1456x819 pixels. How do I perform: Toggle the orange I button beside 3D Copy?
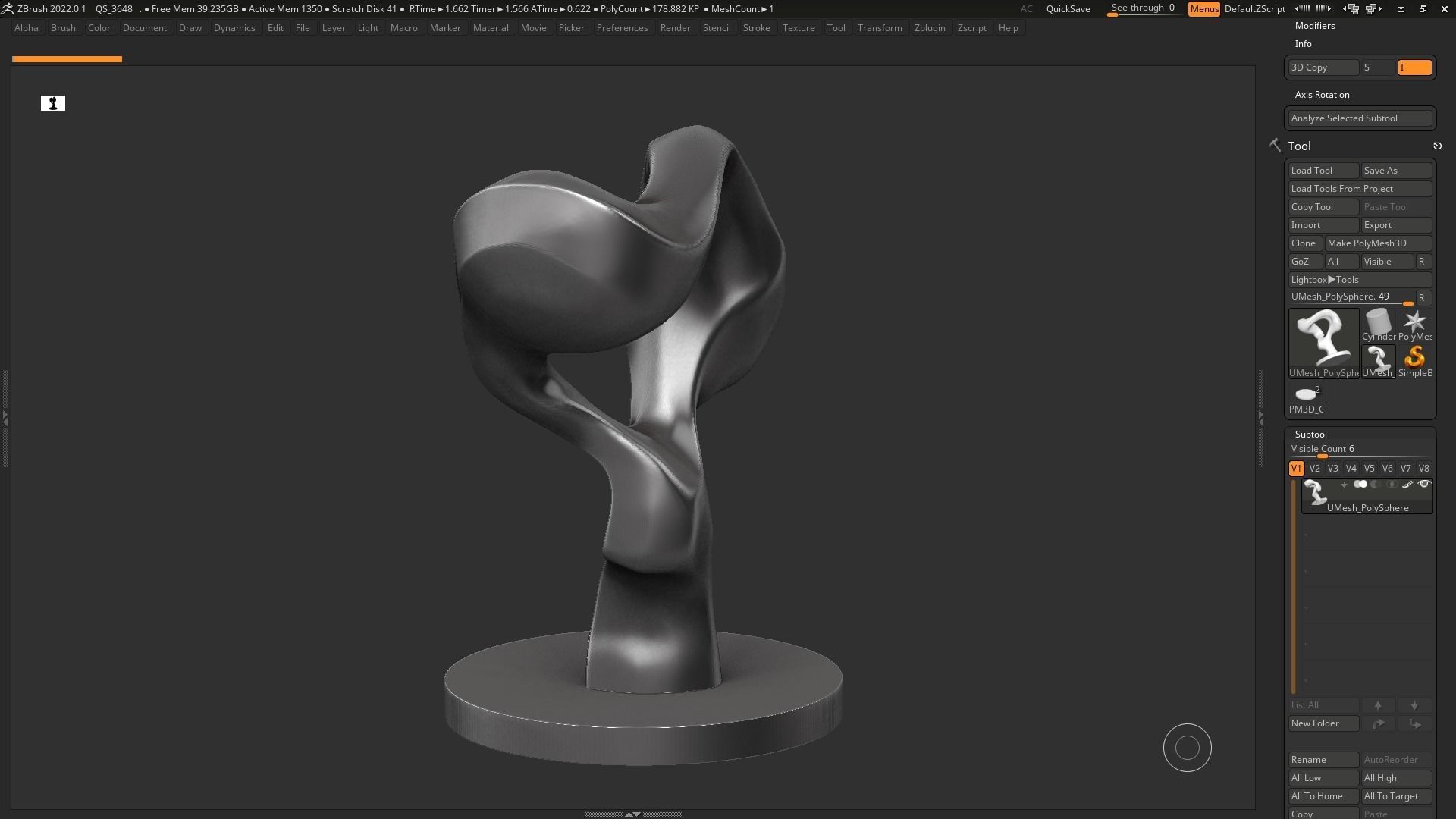(x=1415, y=67)
